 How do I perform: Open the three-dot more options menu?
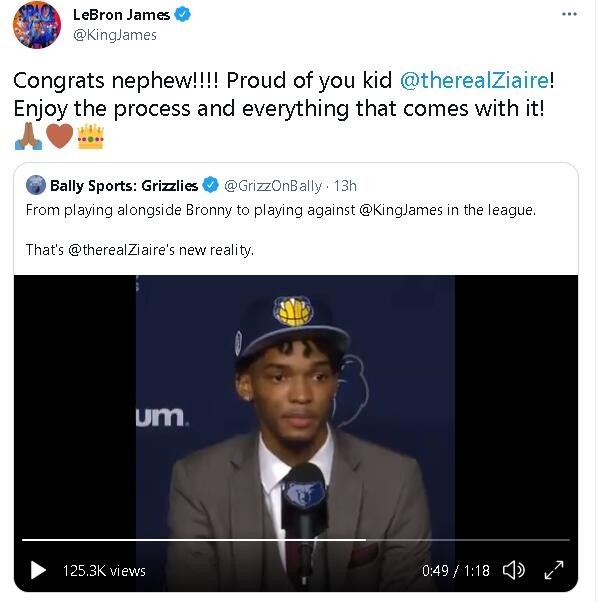pyautogui.click(x=569, y=15)
